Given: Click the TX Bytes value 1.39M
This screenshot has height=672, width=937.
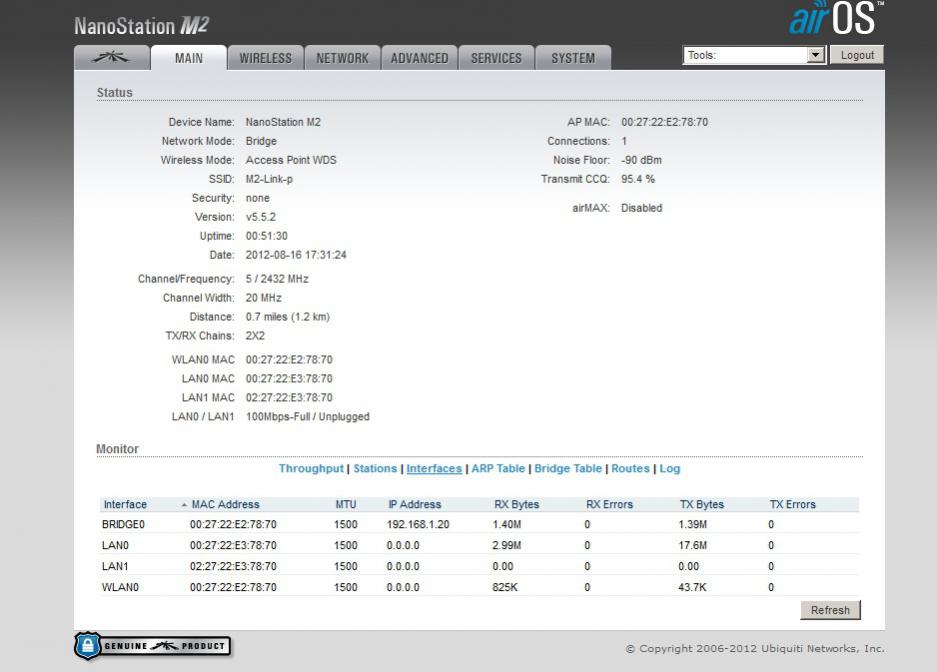Looking at the screenshot, I should (693, 524).
